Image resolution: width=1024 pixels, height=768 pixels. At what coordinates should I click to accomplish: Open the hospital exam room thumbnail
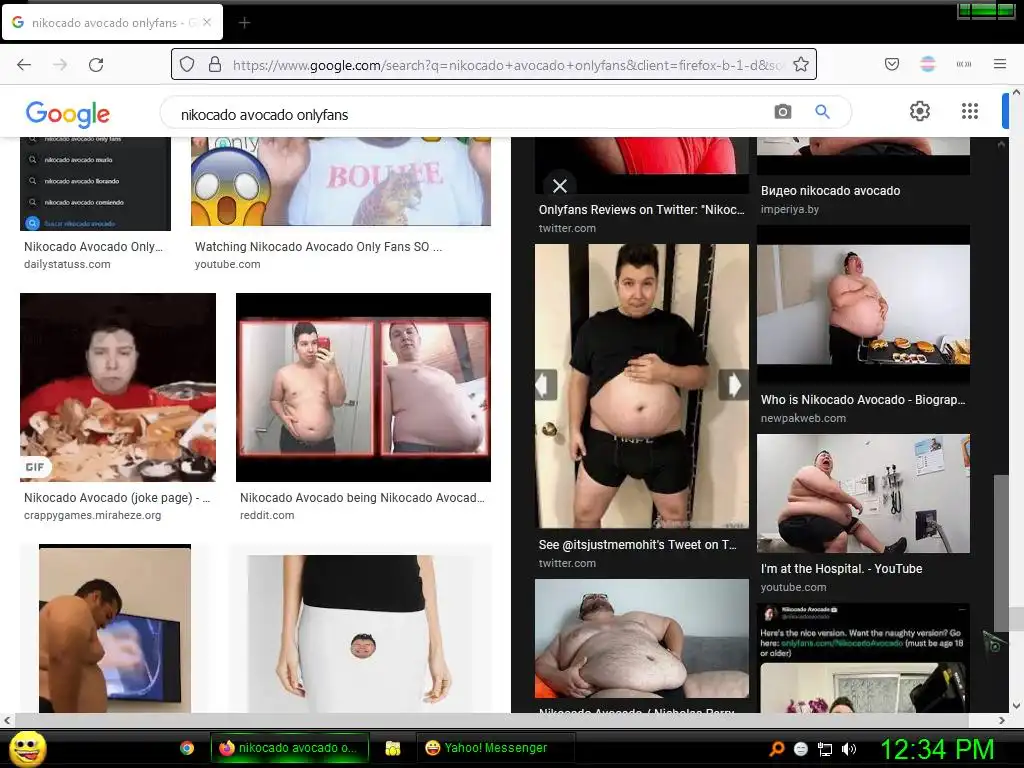(863, 494)
